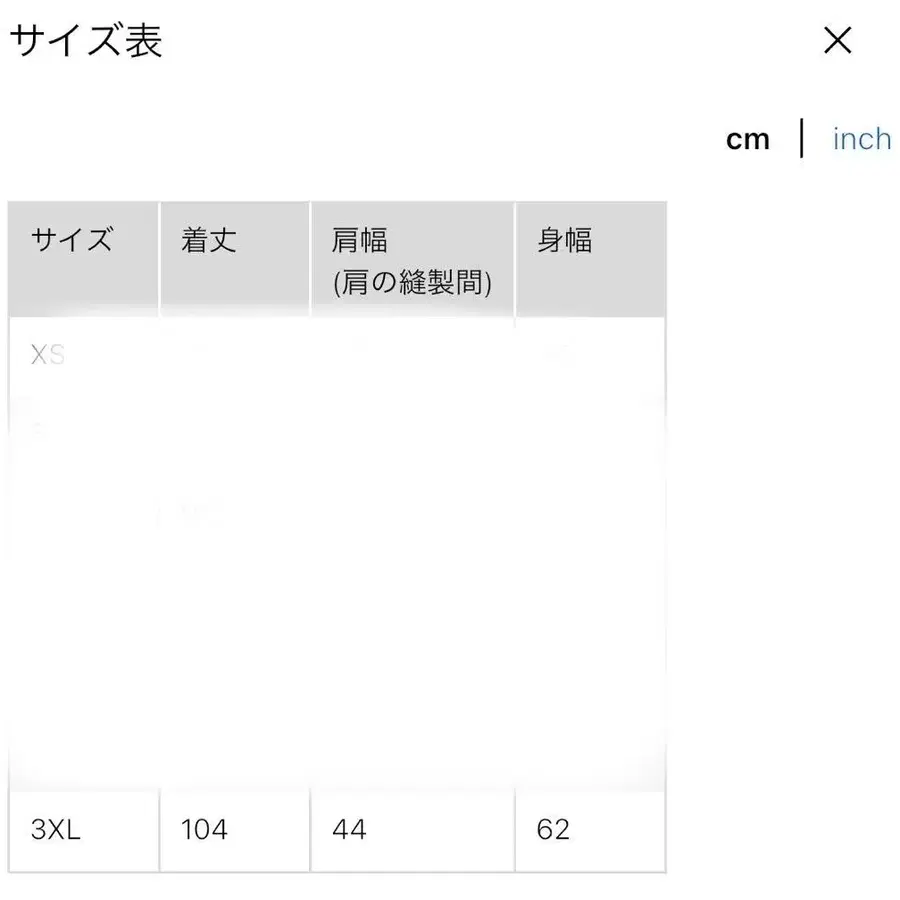Select the 62 body width cell
Viewport: 900px width, 900px height.
tap(553, 830)
